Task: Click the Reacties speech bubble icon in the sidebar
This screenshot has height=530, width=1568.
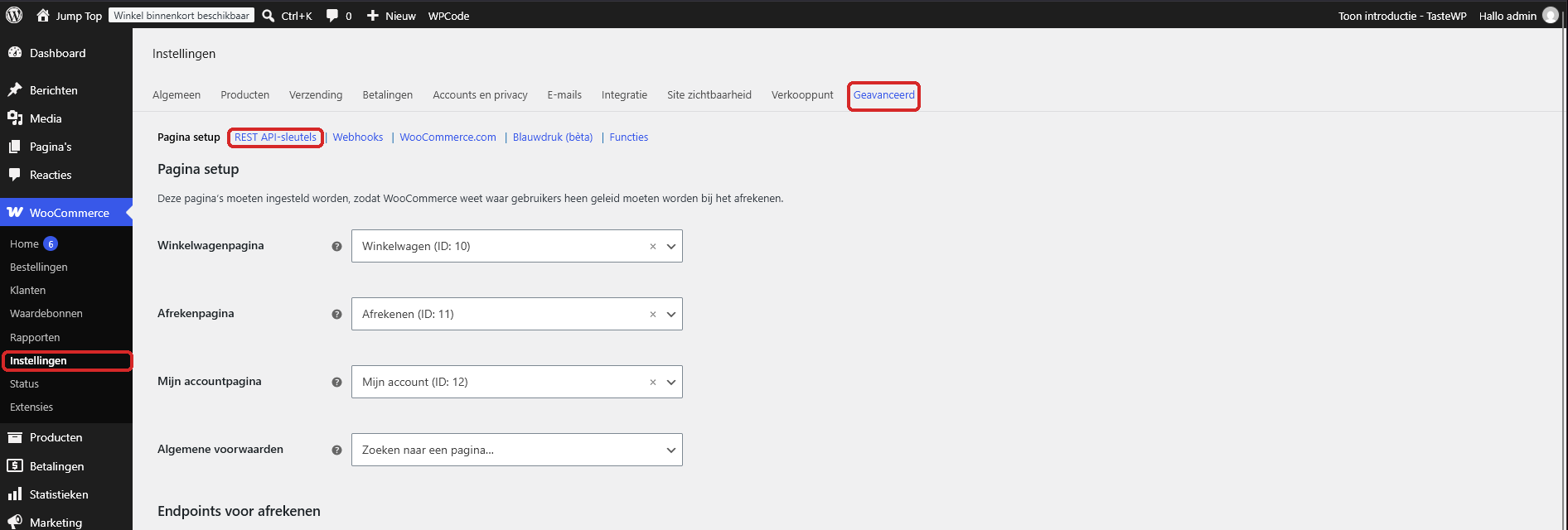Action: (15, 175)
